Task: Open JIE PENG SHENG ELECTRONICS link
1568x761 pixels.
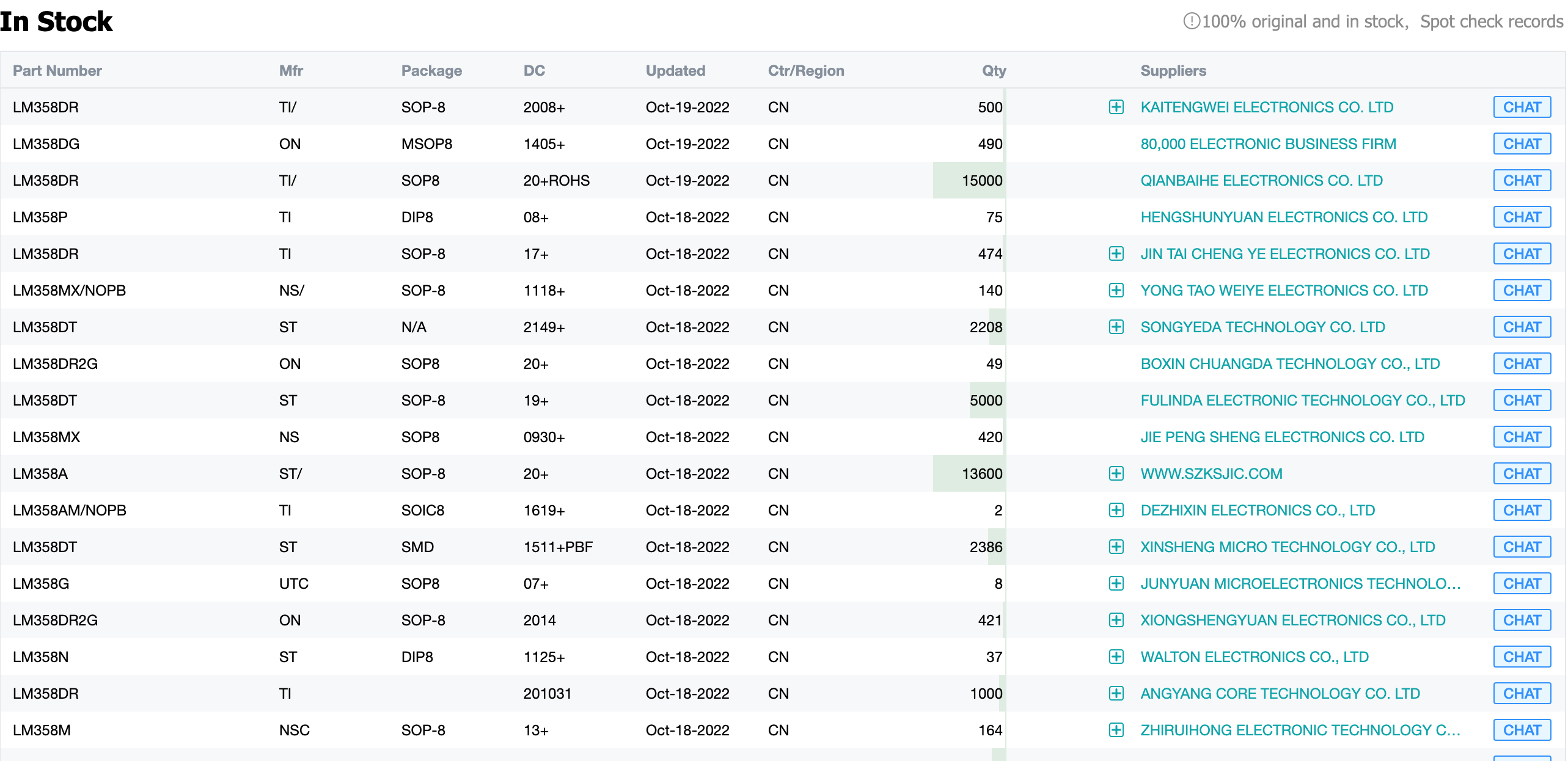Action: pos(1282,437)
